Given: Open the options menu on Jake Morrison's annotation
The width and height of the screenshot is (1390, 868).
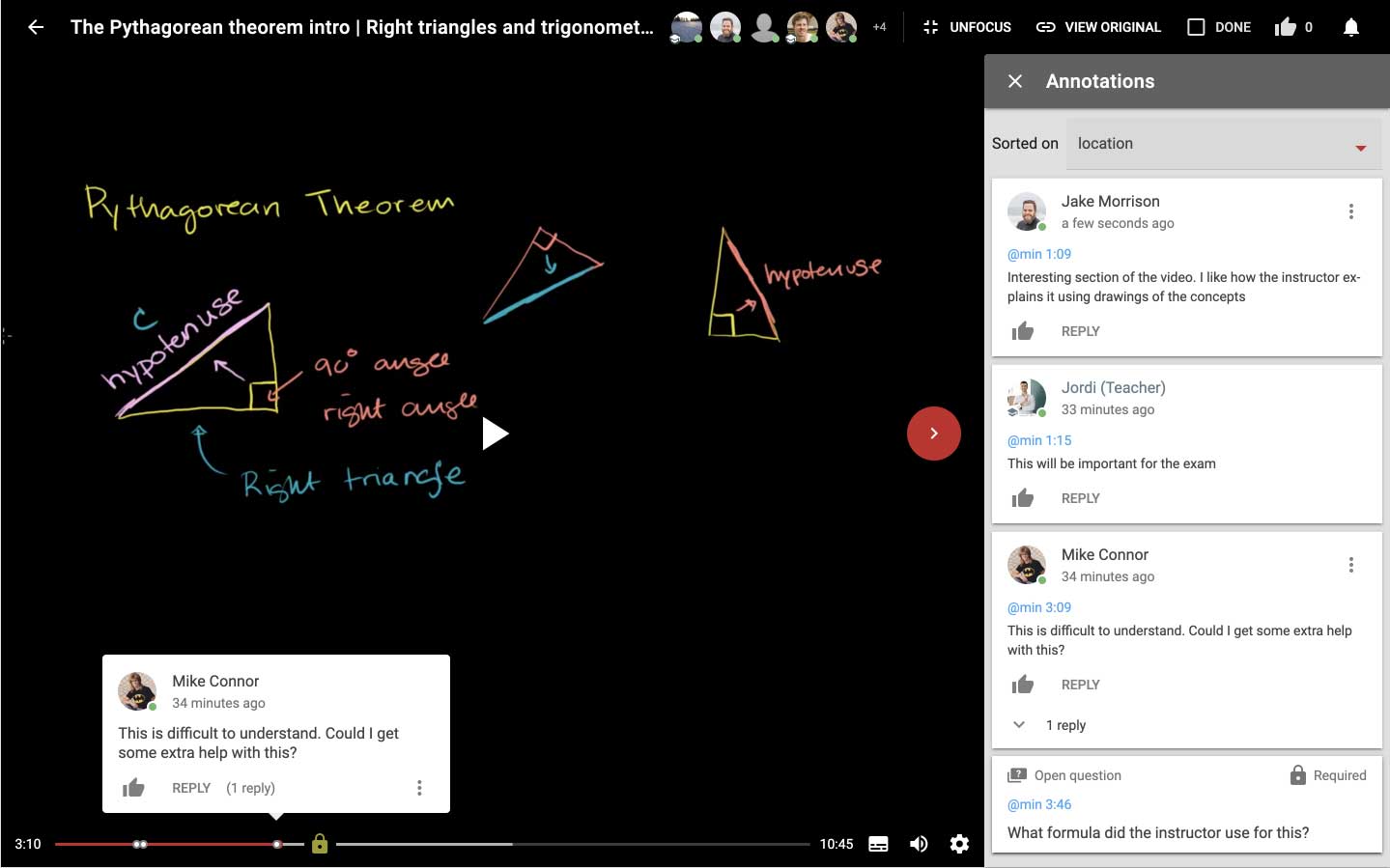Looking at the screenshot, I should (1350, 211).
